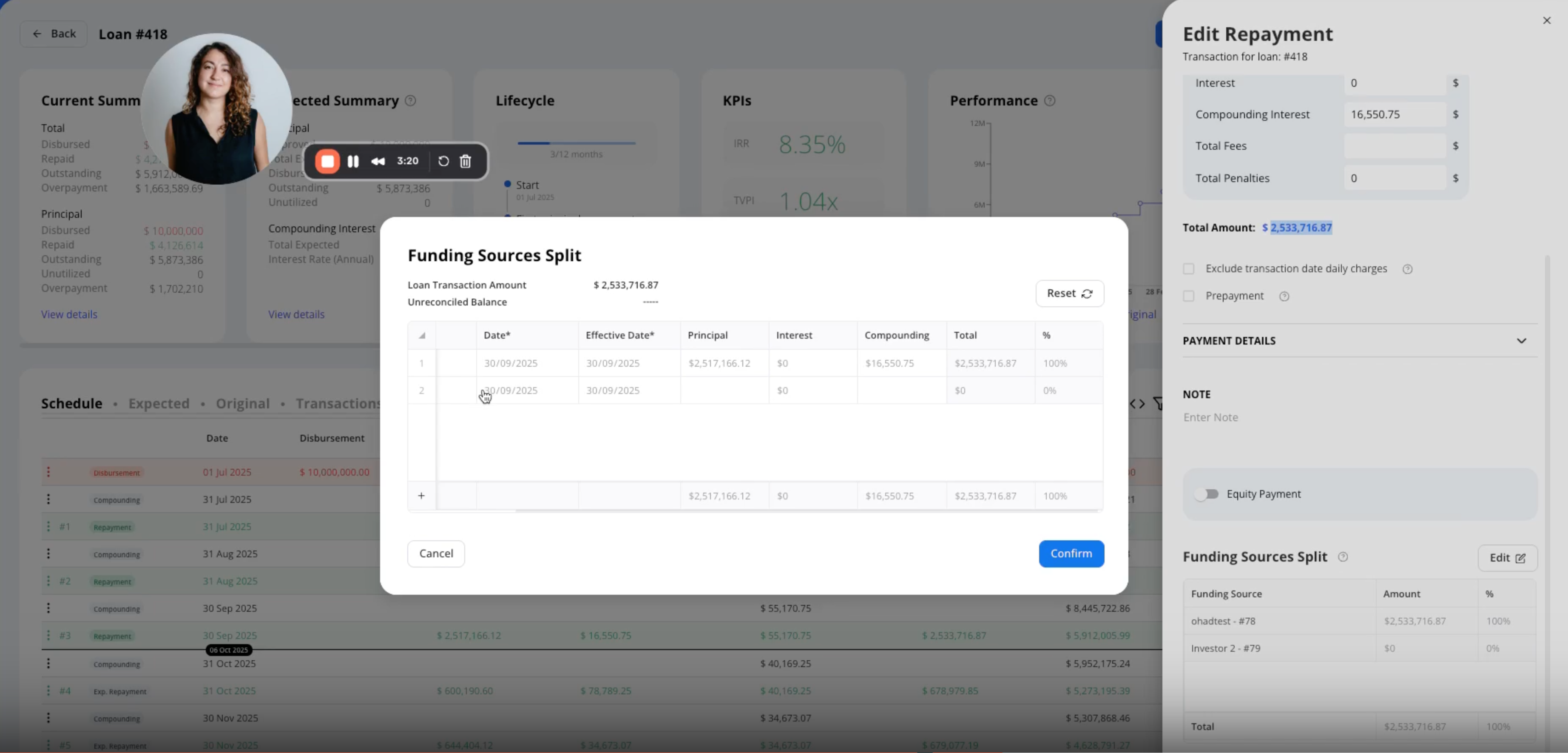The width and height of the screenshot is (1568, 753).
Task: Open the row menu for the 30 Nov 2025 Compounding
Action: coord(49,718)
